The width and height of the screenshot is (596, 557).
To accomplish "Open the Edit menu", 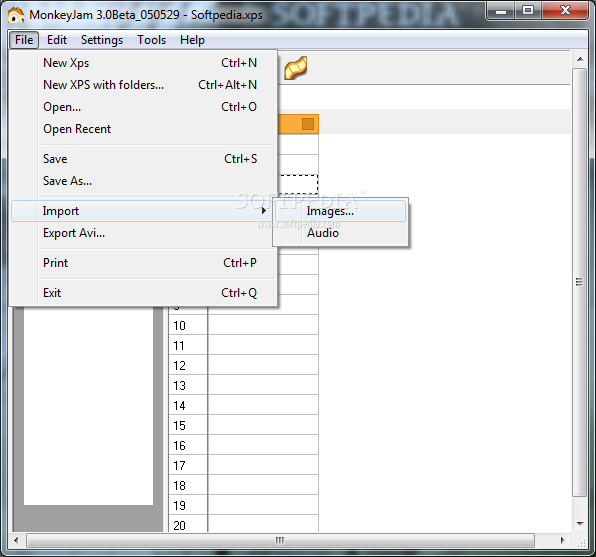I will pos(57,40).
